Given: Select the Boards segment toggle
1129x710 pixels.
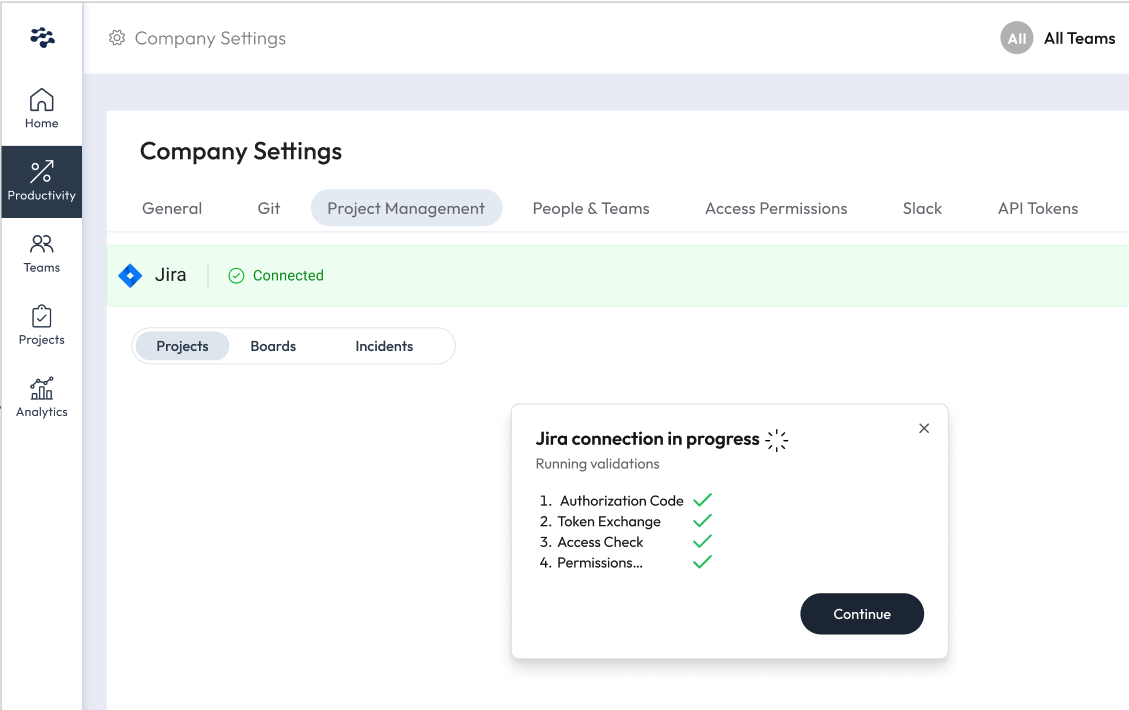Looking at the screenshot, I should (273, 346).
